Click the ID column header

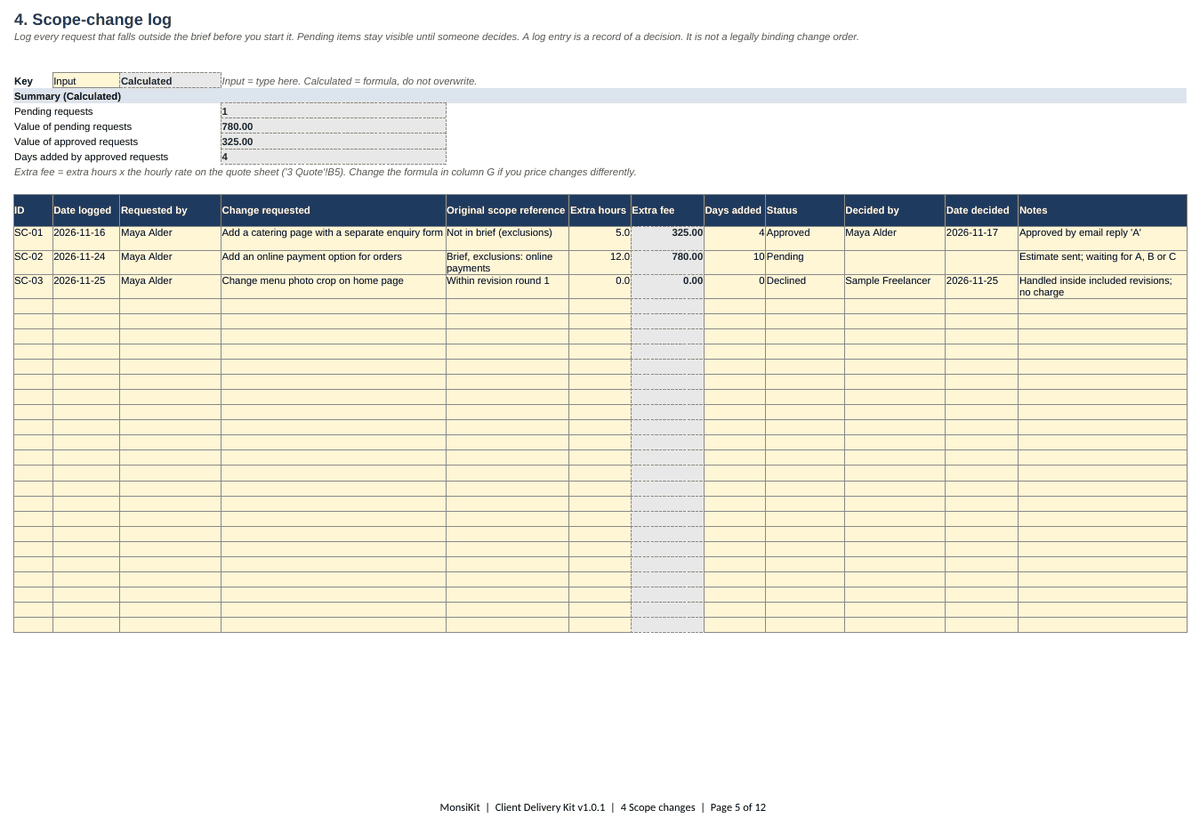click(33, 210)
